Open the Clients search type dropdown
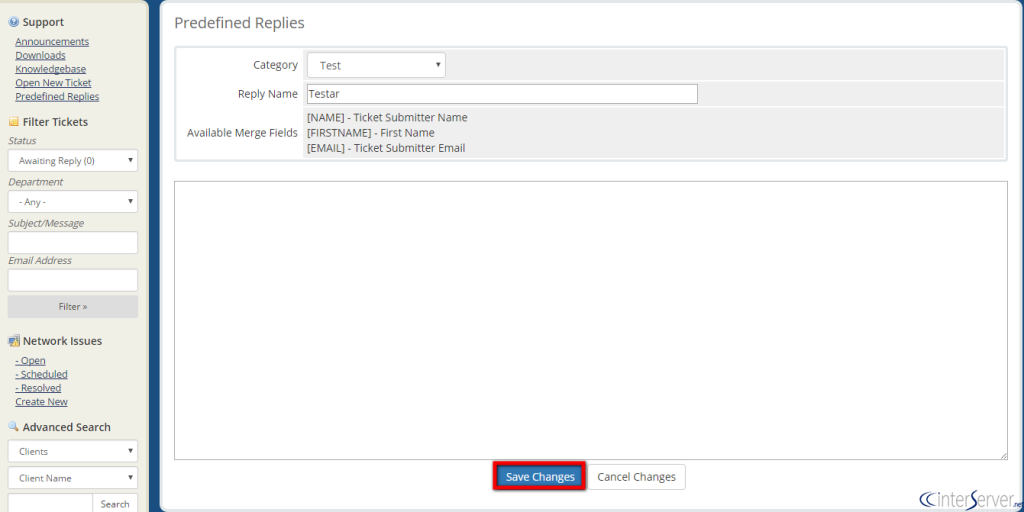 [72, 451]
